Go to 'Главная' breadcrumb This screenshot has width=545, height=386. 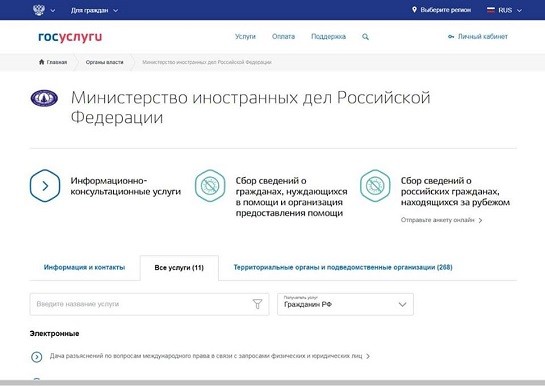[x=57, y=62]
